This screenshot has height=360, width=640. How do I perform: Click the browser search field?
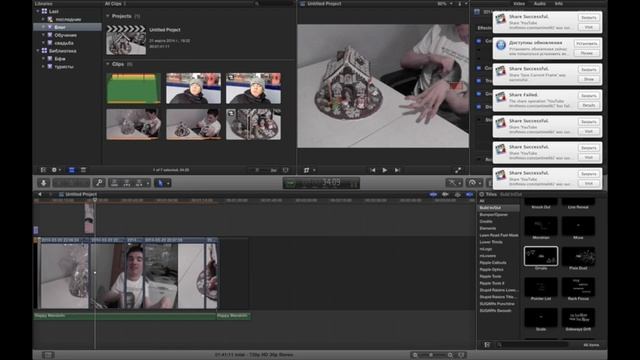[x=273, y=4]
